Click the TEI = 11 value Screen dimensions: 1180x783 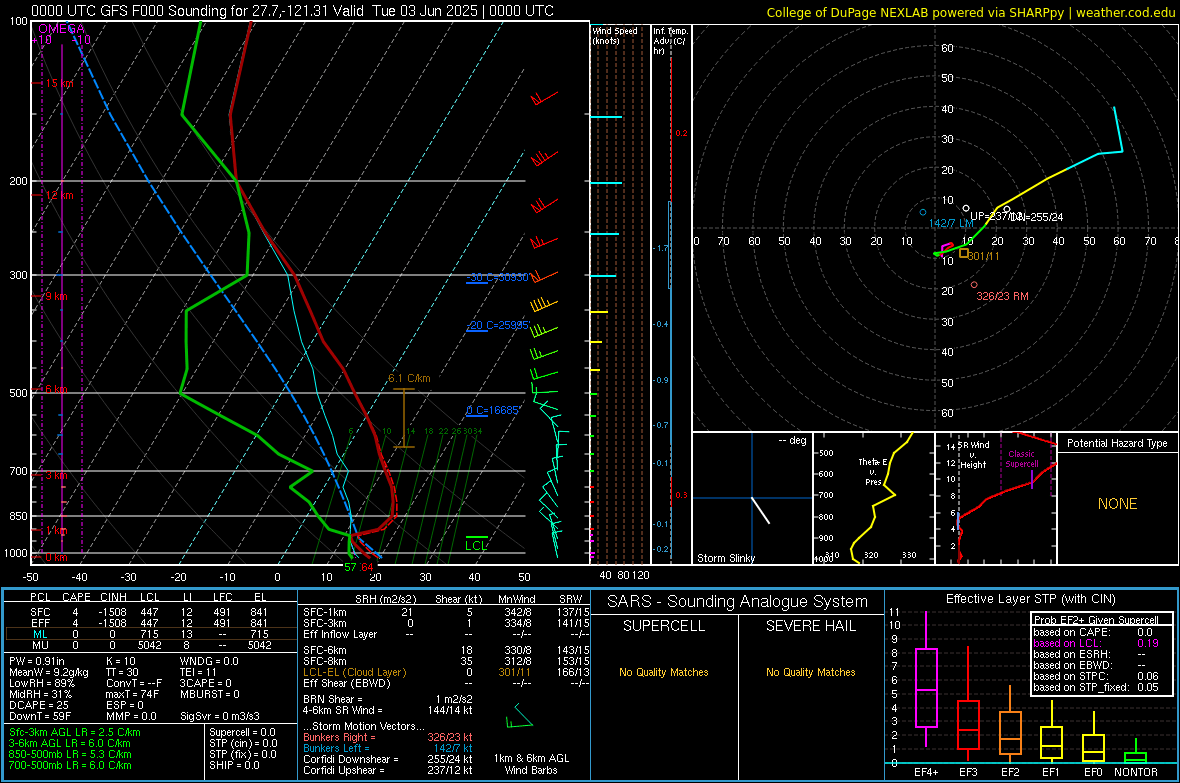click(198, 672)
